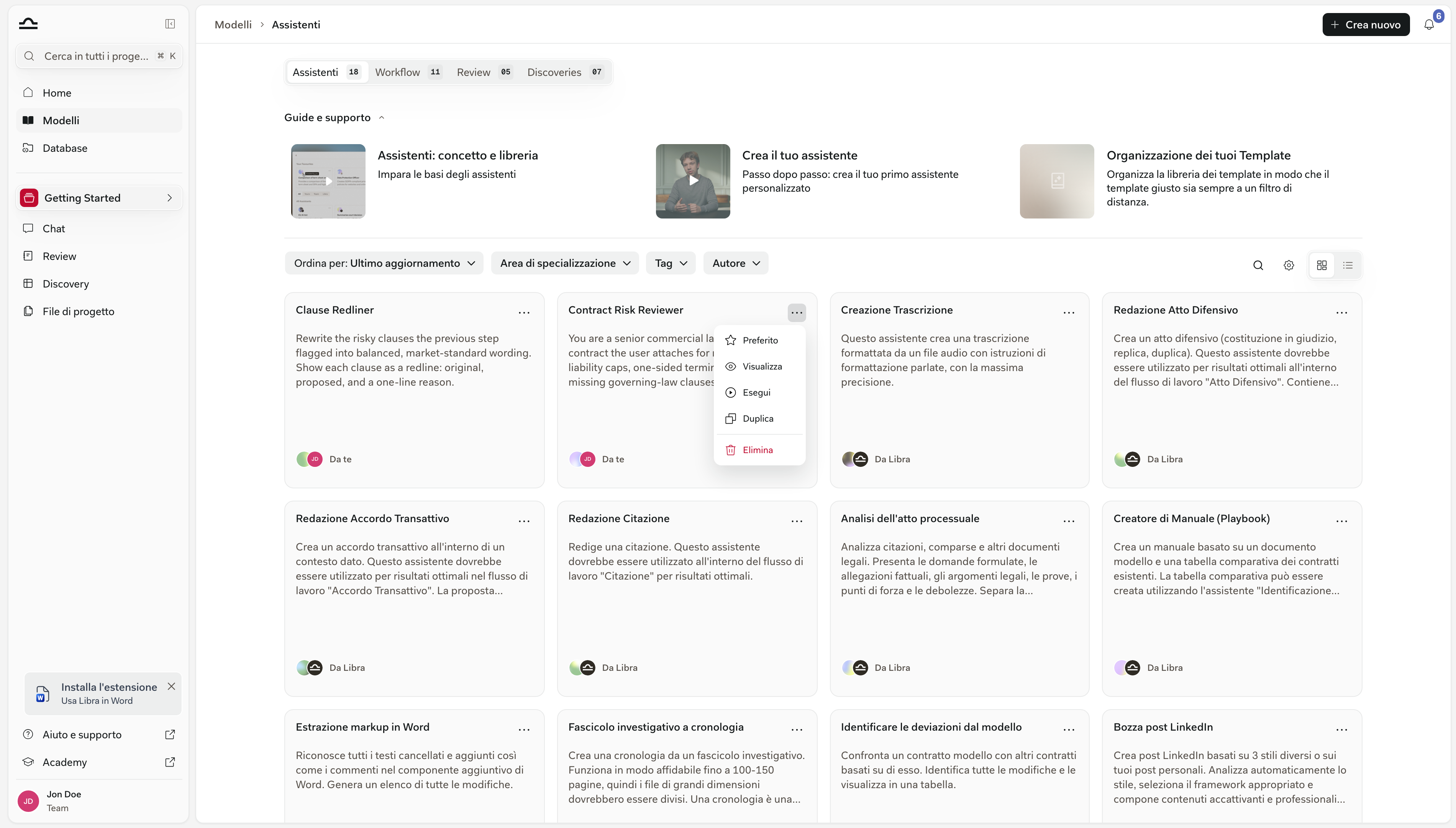Switch to list view layout
The width and height of the screenshot is (1456, 828).
click(1348, 265)
